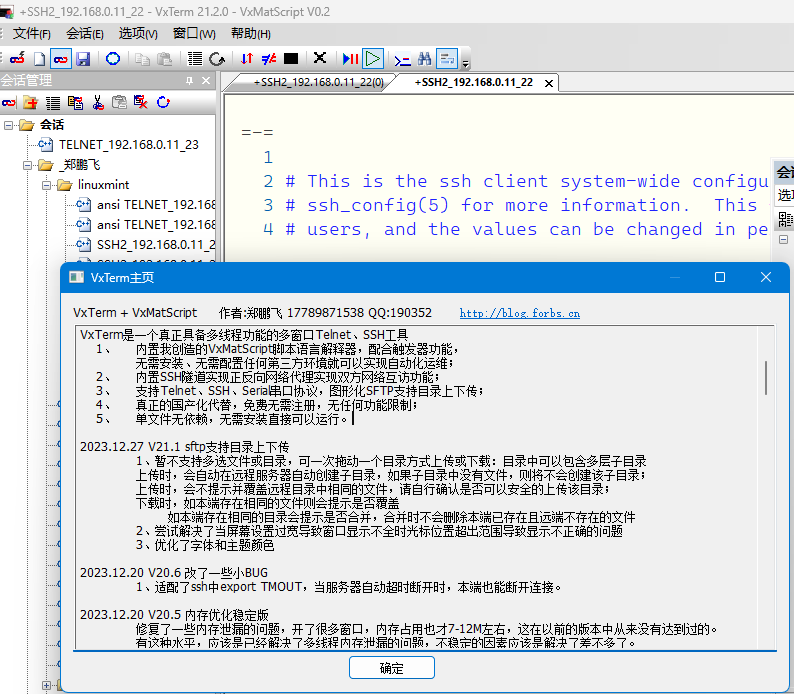Click '2023.12.20 V20.5 内存优化稳定版' heading text
The width and height of the screenshot is (794, 694).
(x=174, y=615)
